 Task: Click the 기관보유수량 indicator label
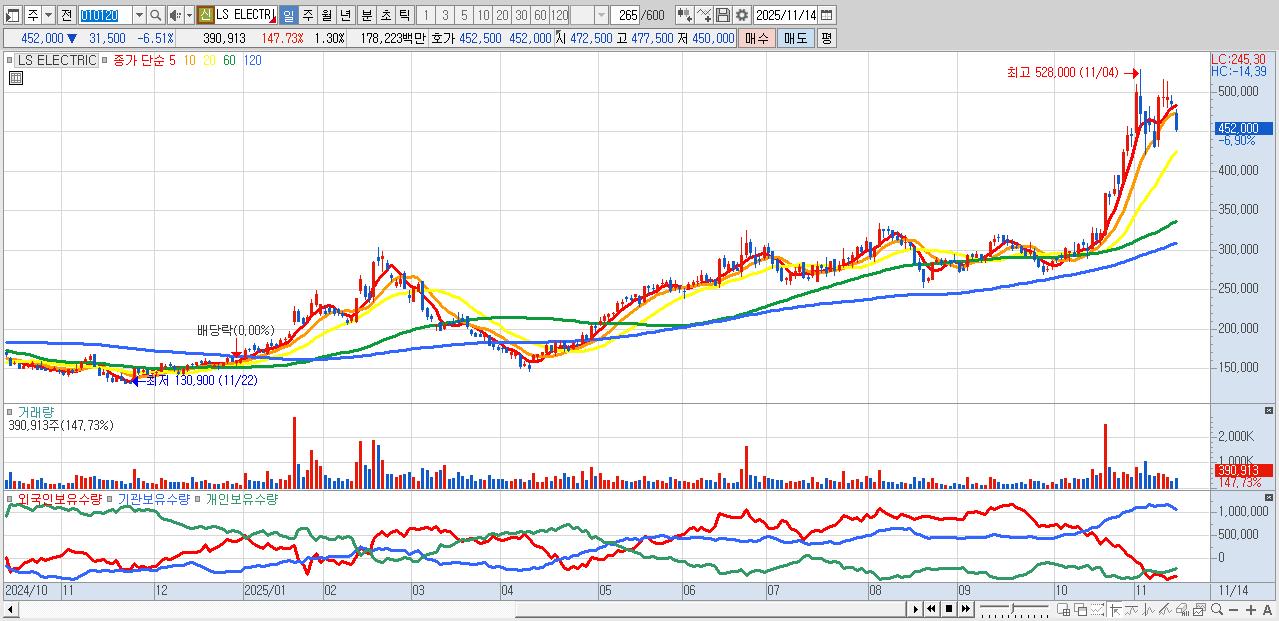[153, 498]
